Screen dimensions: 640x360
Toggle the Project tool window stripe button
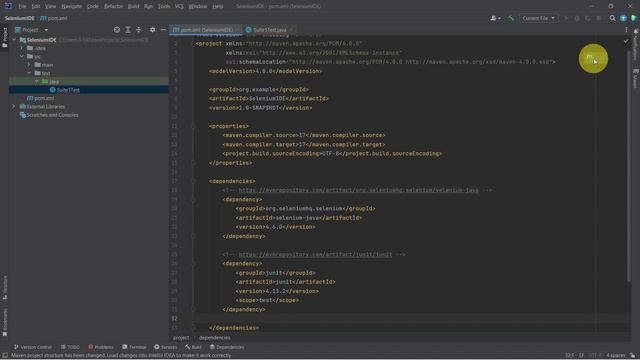coord(4,38)
